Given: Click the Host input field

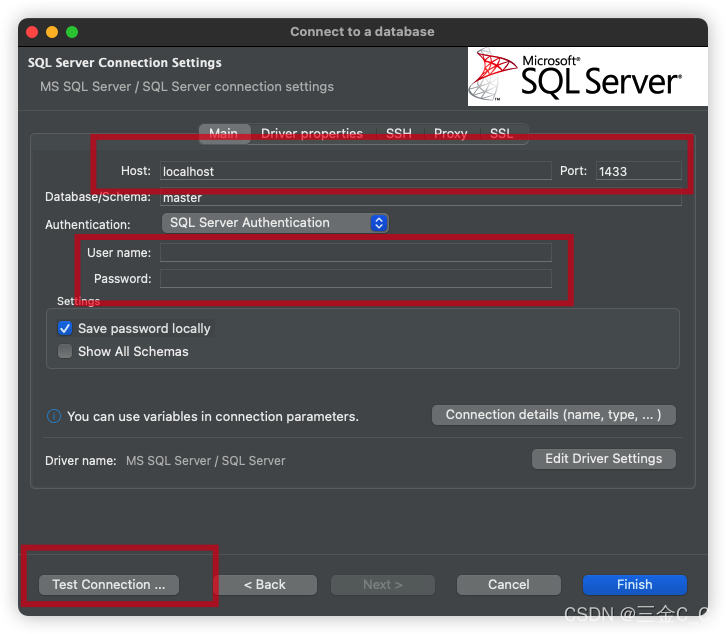Looking at the screenshot, I should click(356, 171).
